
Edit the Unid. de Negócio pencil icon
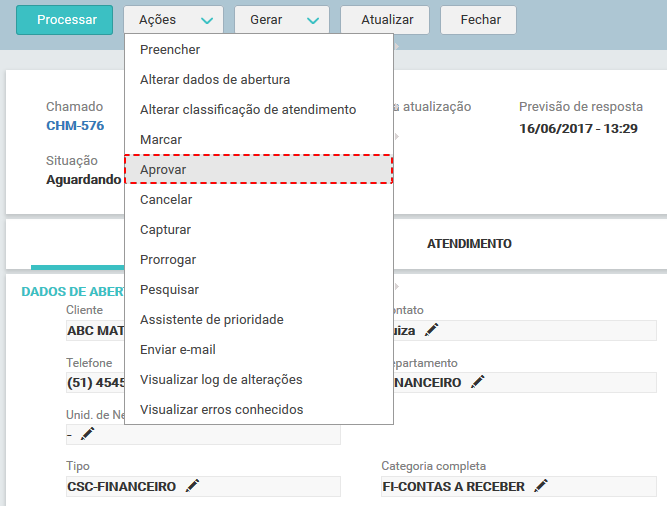point(87,434)
